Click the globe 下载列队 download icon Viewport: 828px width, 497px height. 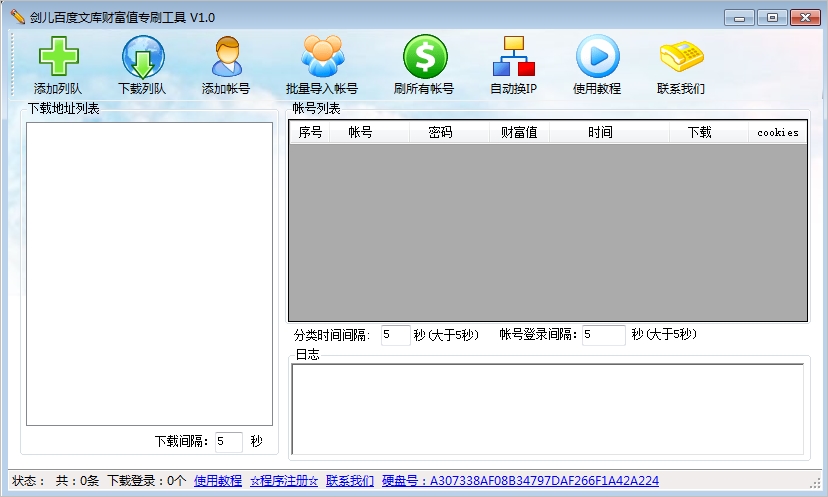(x=143, y=57)
